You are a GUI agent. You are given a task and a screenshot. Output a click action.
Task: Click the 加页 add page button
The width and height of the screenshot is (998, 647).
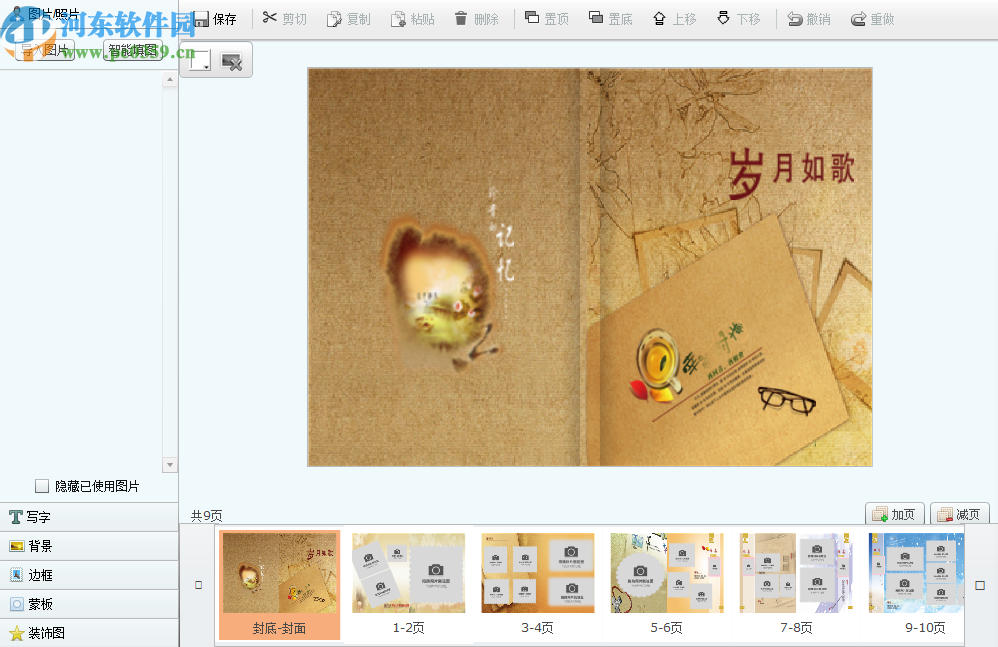895,513
